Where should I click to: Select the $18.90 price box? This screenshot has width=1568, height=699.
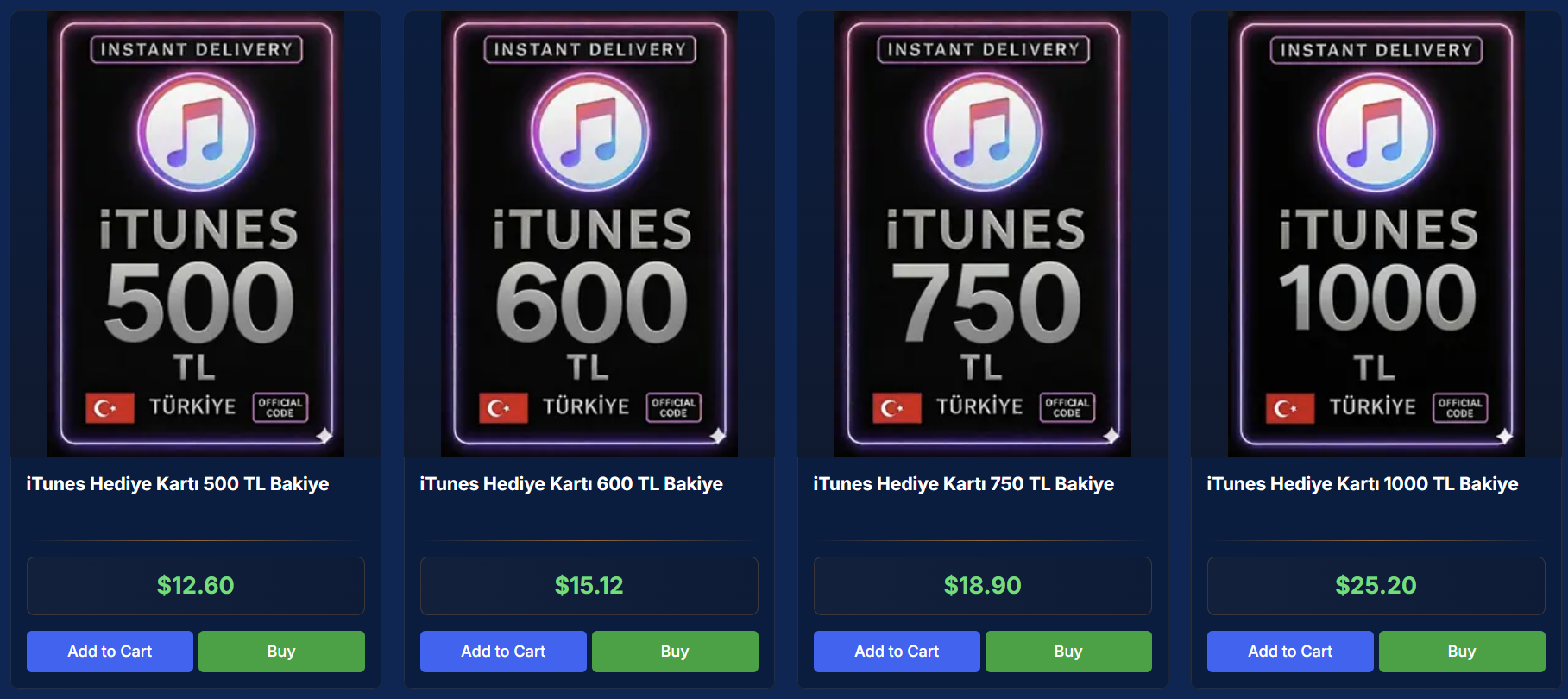[983, 586]
